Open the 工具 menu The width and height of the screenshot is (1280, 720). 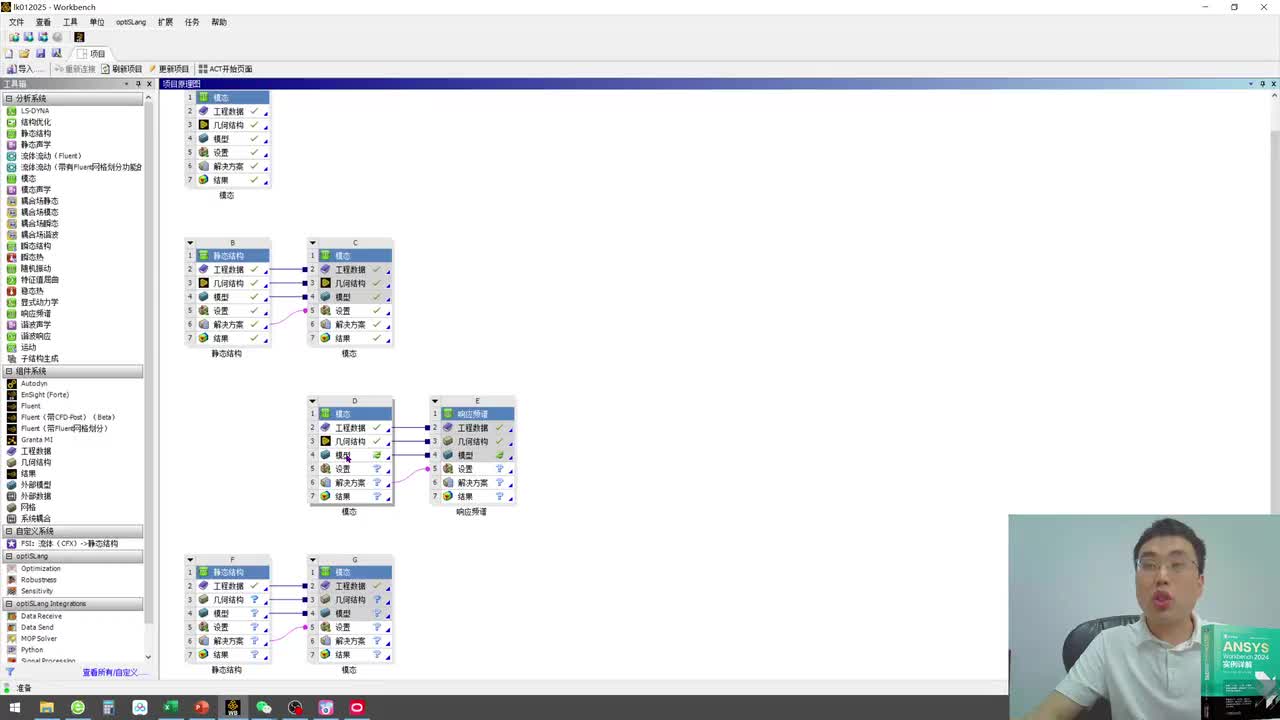(70, 22)
